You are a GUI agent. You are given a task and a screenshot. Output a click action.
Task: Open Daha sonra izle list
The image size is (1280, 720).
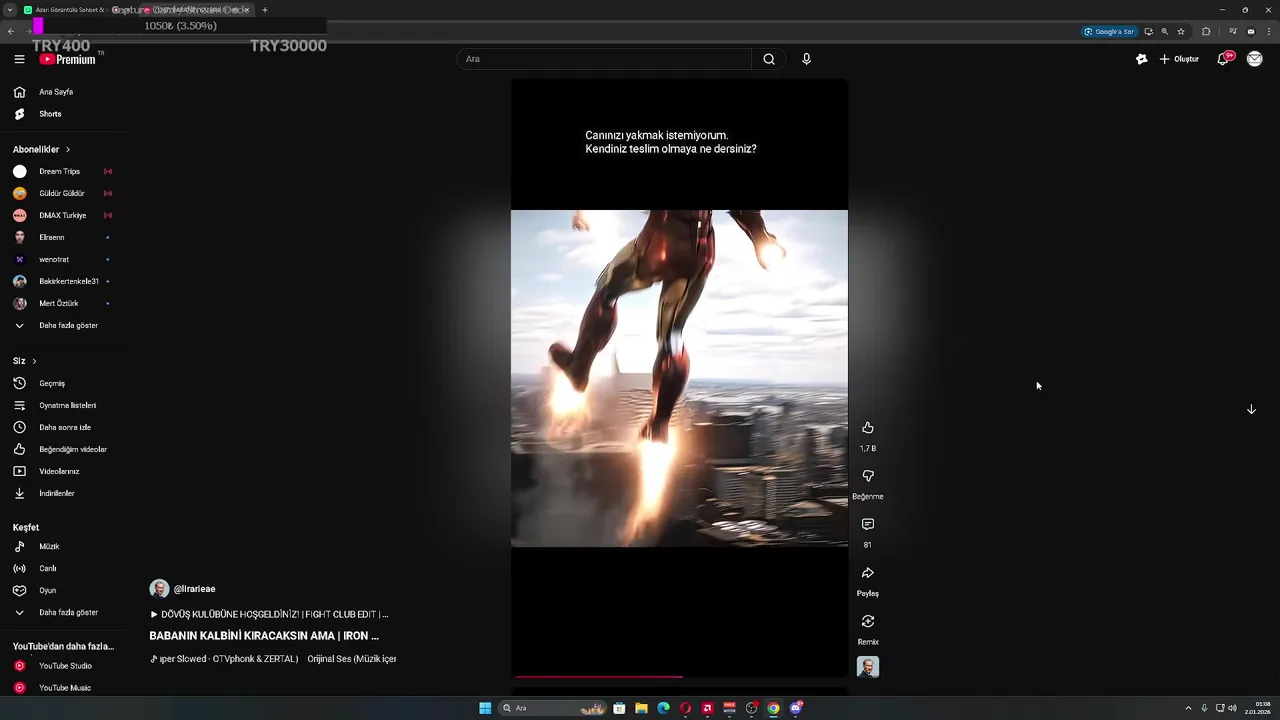coord(64,427)
